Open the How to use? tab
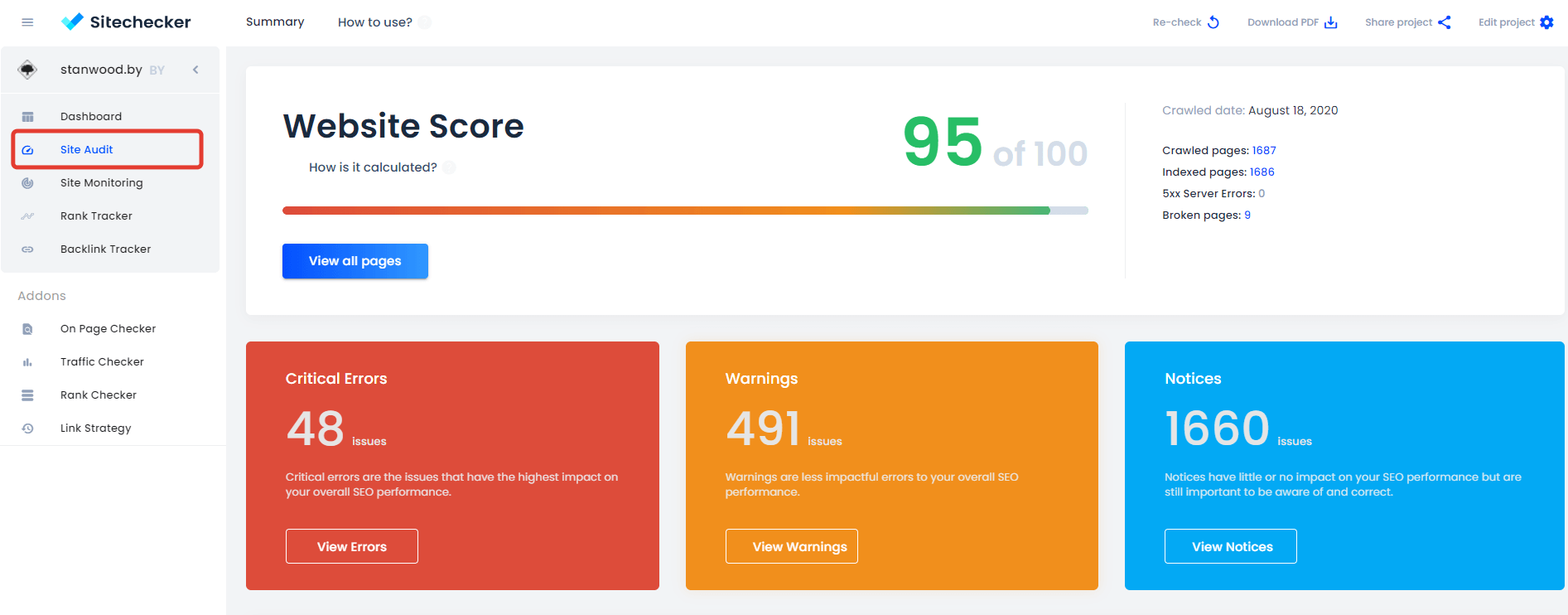The image size is (1568, 615). click(x=374, y=22)
